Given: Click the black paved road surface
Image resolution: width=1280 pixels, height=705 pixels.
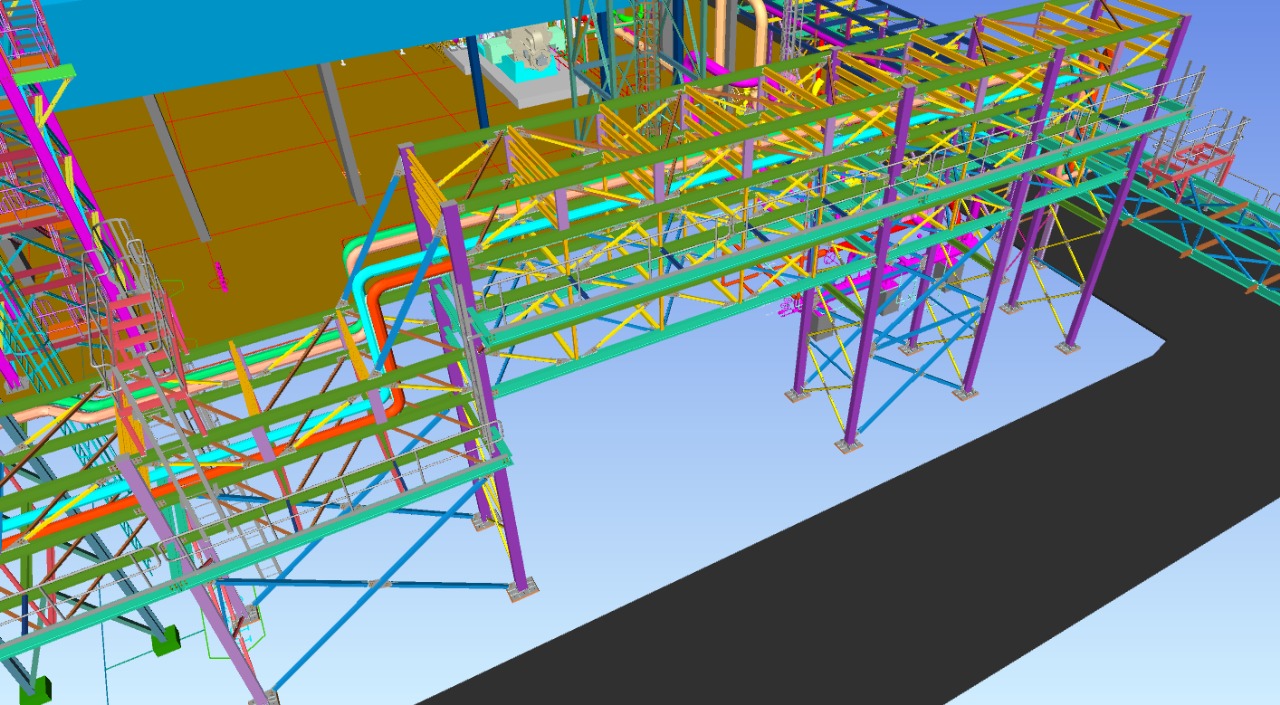Looking at the screenshot, I should click(900, 560).
